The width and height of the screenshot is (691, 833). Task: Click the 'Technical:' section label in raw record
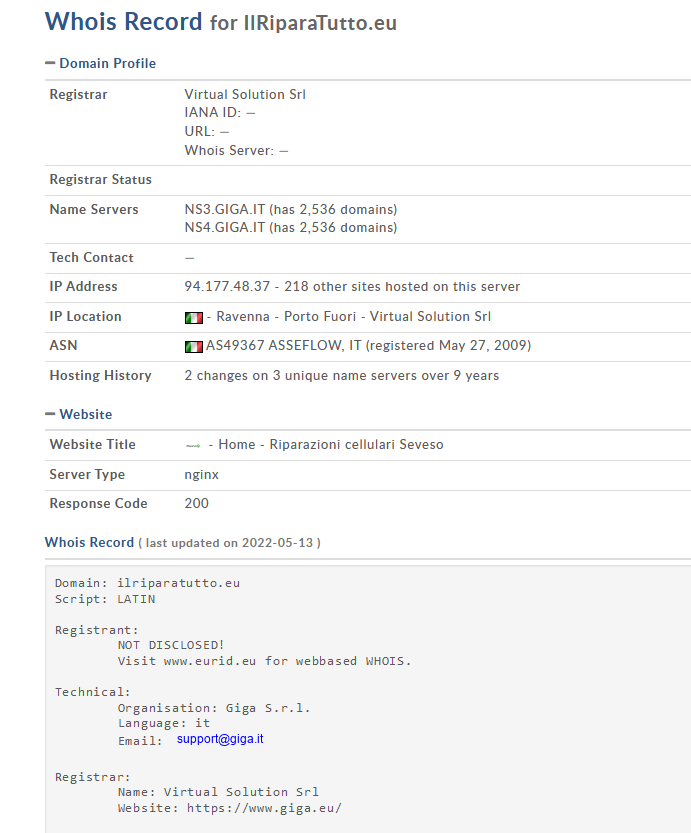[x=93, y=692]
